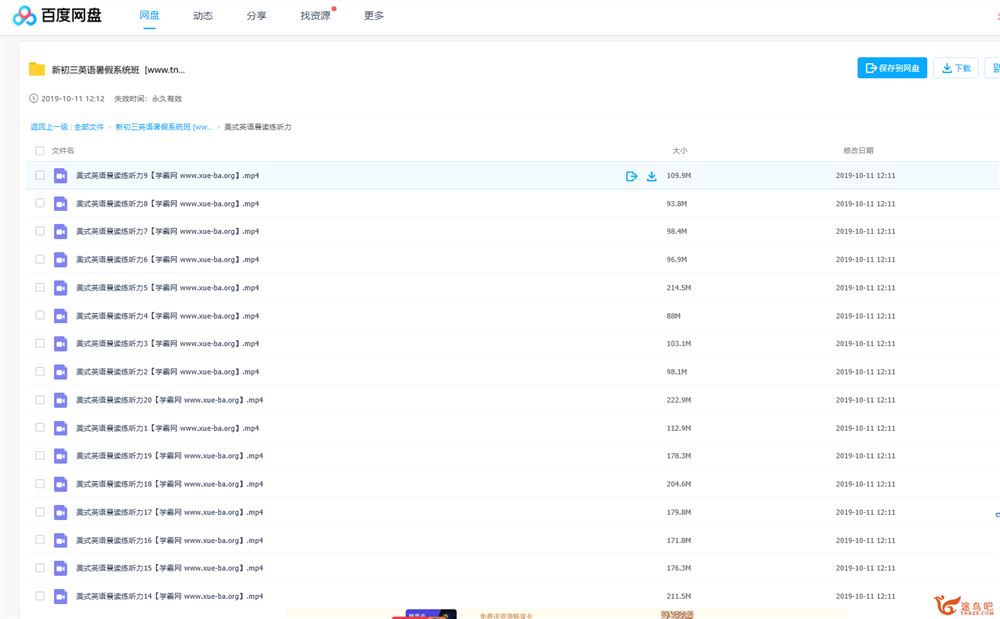Click 返回上一级 breadcrumb link
The width and height of the screenshot is (1000, 619).
click(49, 127)
